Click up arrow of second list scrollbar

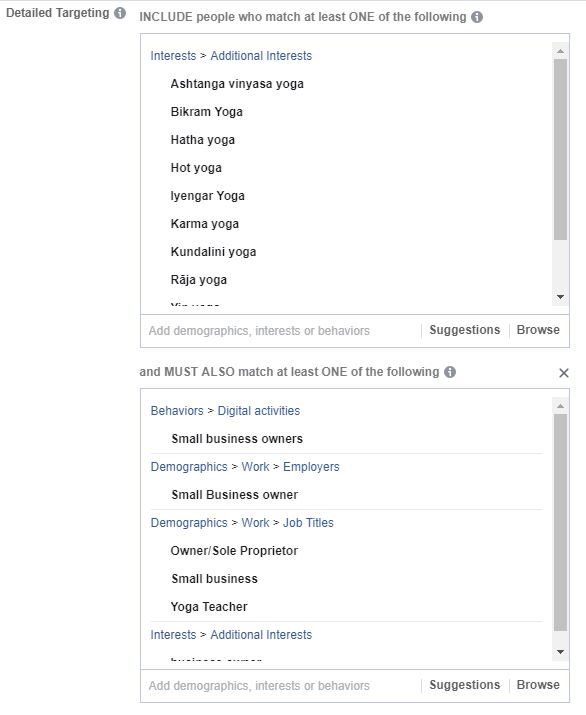click(560, 406)
